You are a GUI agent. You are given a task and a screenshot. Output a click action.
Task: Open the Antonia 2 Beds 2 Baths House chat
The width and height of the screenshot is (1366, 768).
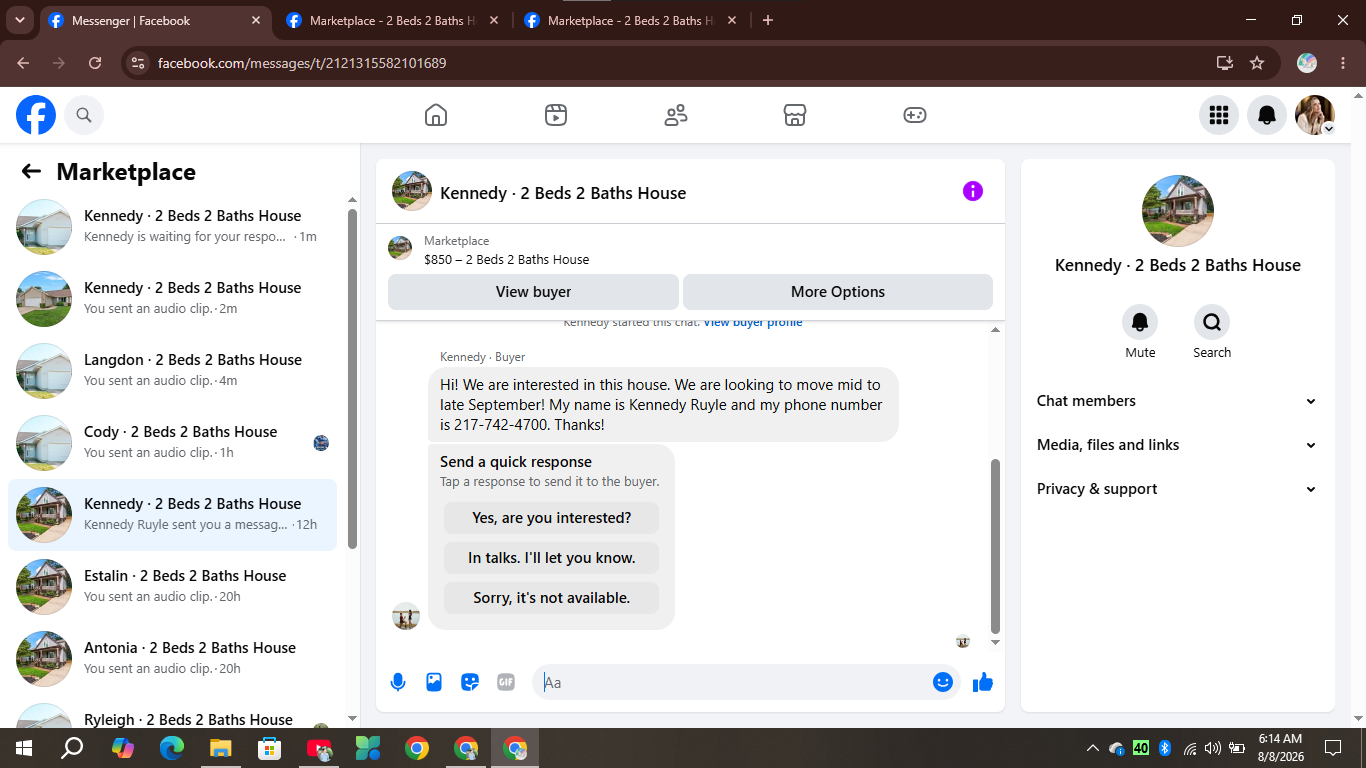pos(172,659)
